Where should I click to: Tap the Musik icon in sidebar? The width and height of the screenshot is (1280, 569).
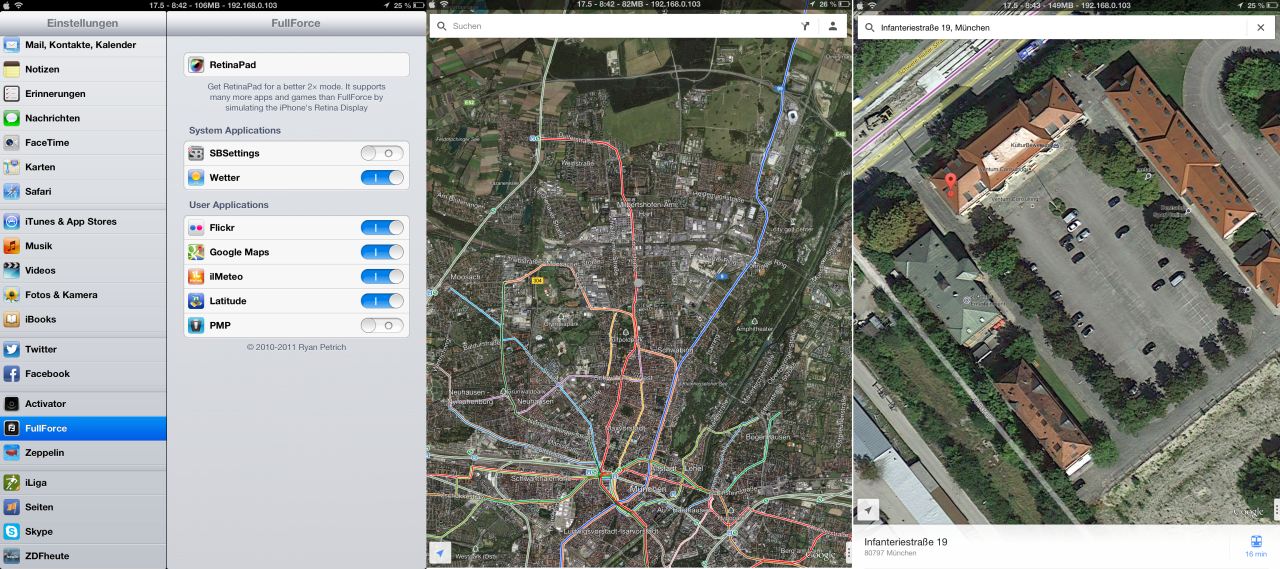click(x=11, y=246)
